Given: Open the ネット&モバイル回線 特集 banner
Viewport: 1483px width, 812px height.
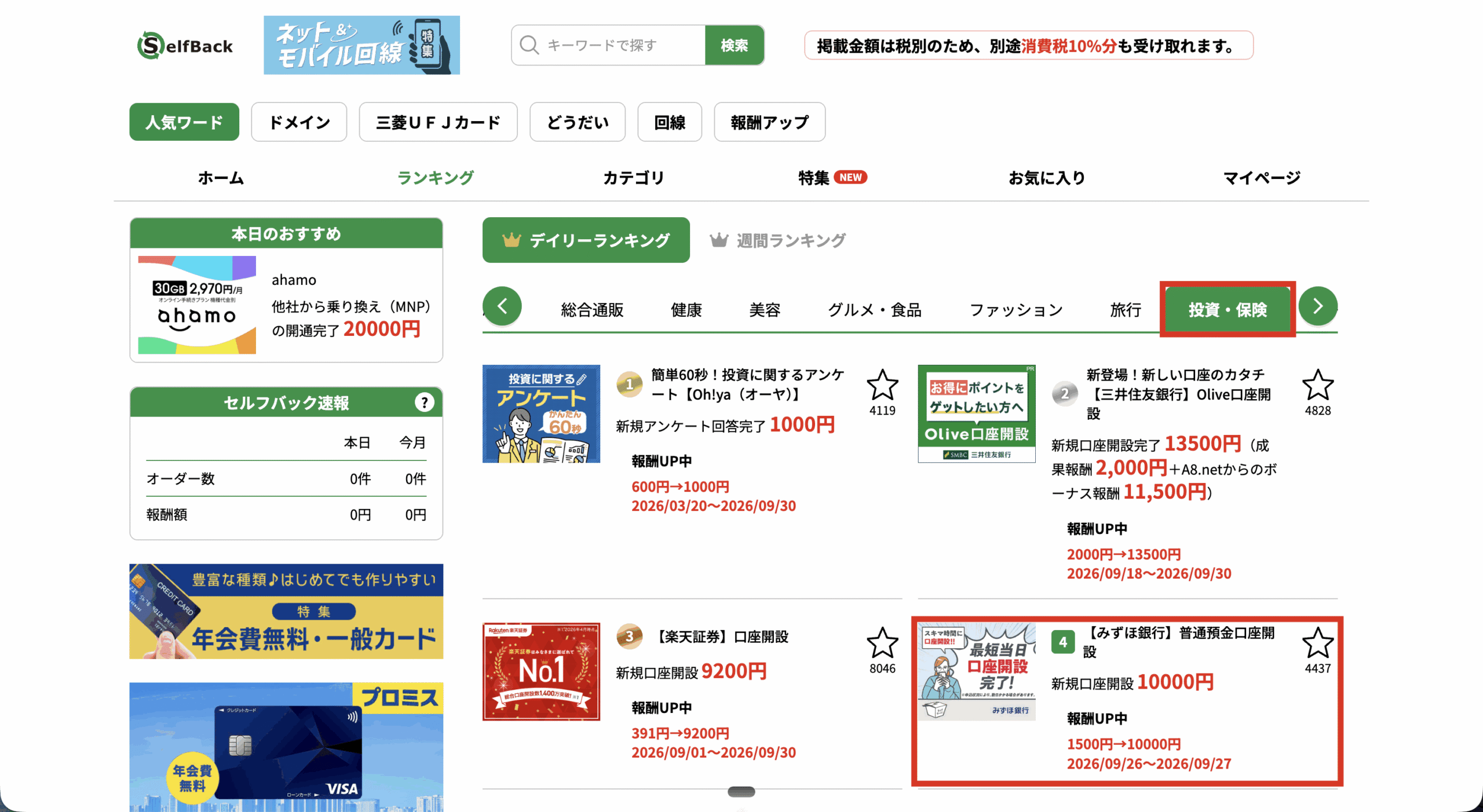Looking at the screenshot, I should click(361, 45).
